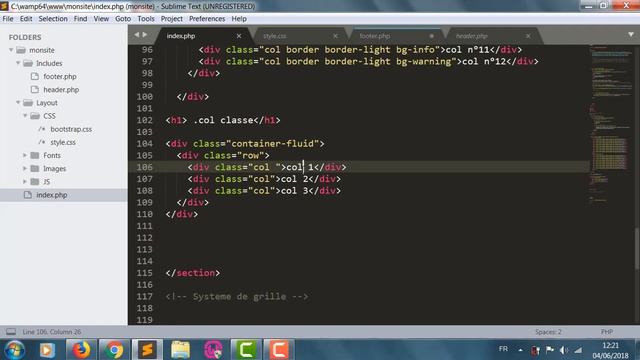This screenshot has width=640, height=360.
Task: Click unsaved dot on footer.php tab
Action: tap(431, 36)
